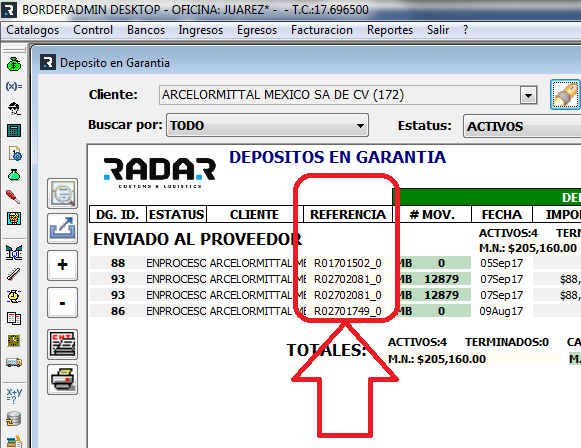
Task: Click the REFERENCIA column header
Action: 348,215
